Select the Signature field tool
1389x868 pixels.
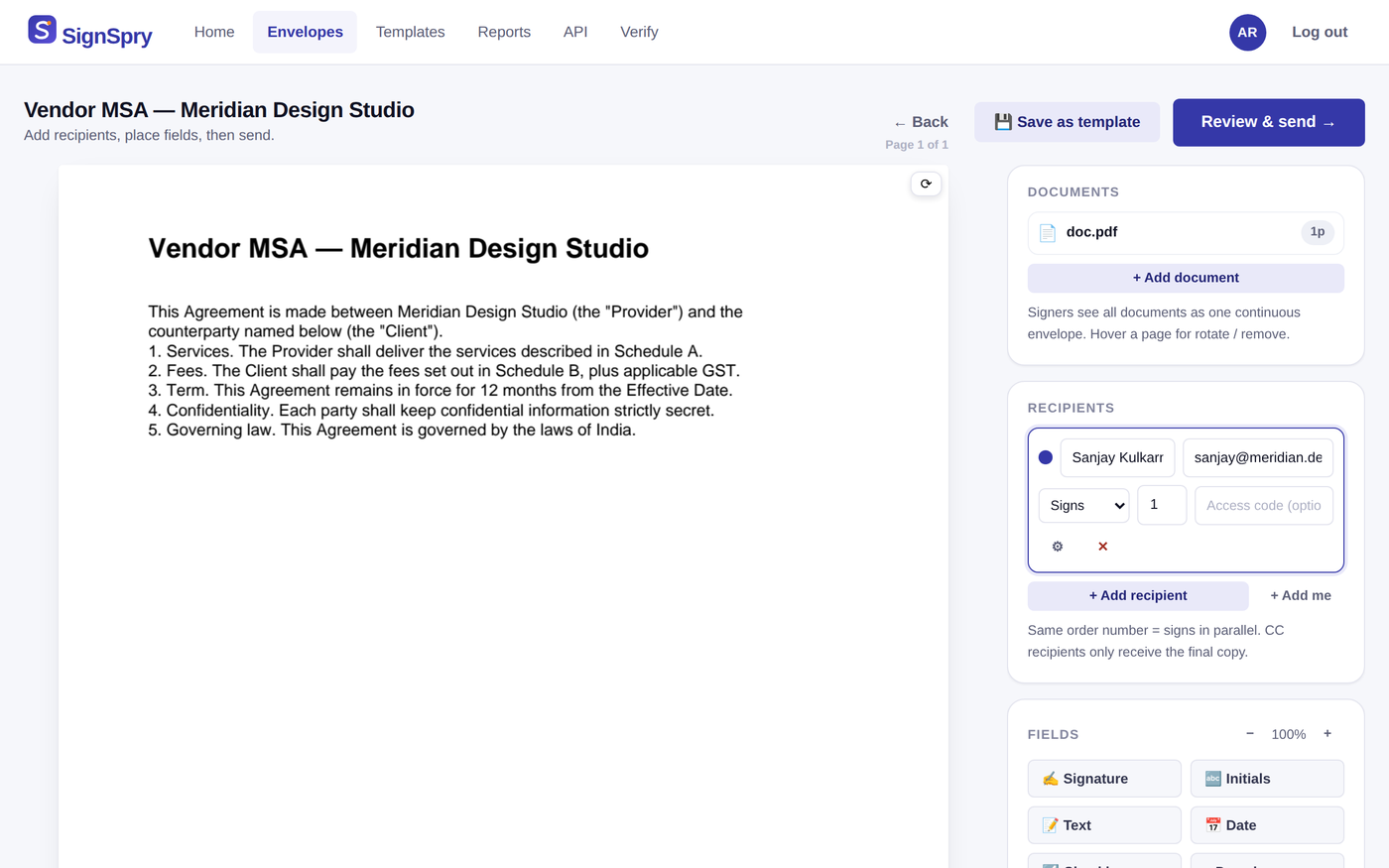coord(1104,779)
